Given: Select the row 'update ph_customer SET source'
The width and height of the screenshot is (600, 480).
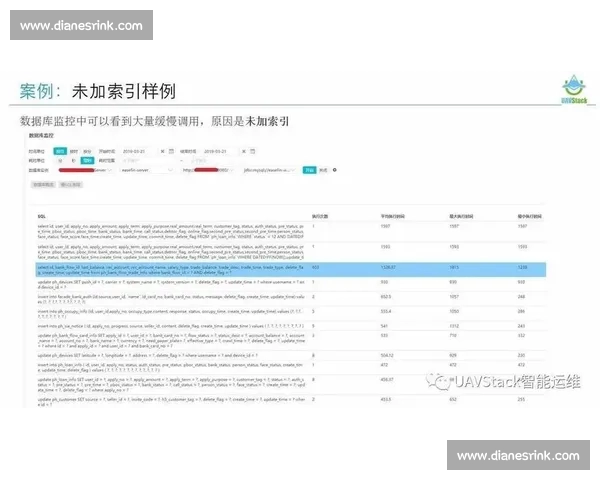Looking at the screenshot, I should pyautogui.click(x=291, y=402).
